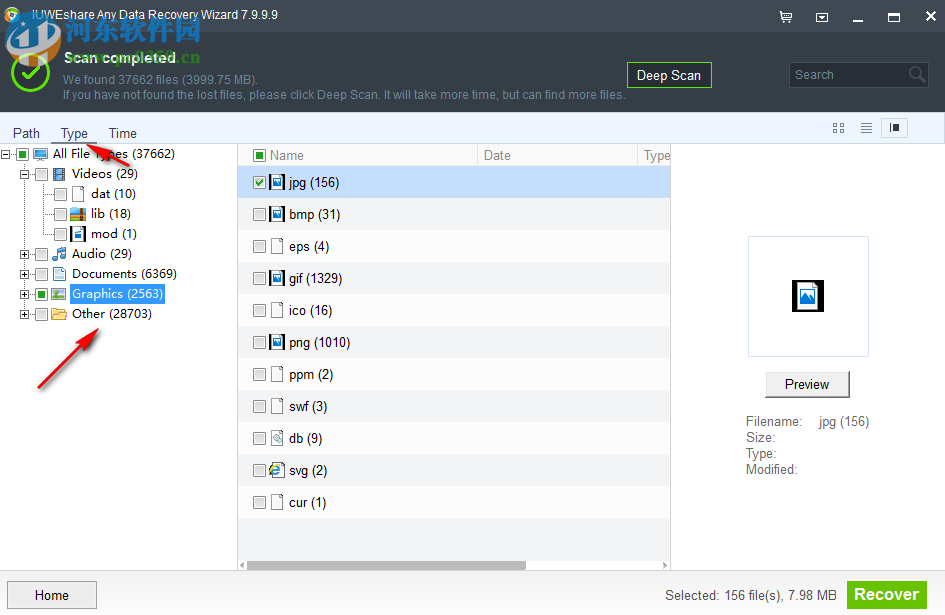
Task: Click the green Recover button
Action: tap(886, 594)
